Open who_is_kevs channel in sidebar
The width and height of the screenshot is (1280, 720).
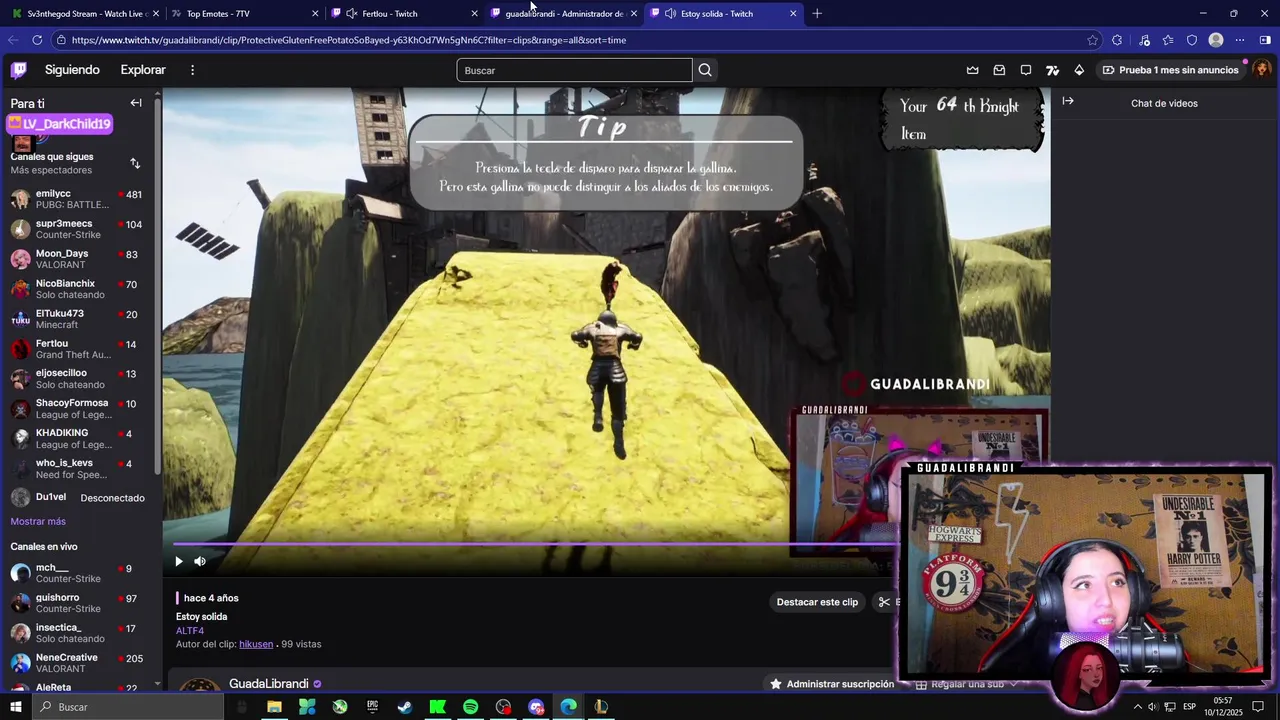click(78, 469)
